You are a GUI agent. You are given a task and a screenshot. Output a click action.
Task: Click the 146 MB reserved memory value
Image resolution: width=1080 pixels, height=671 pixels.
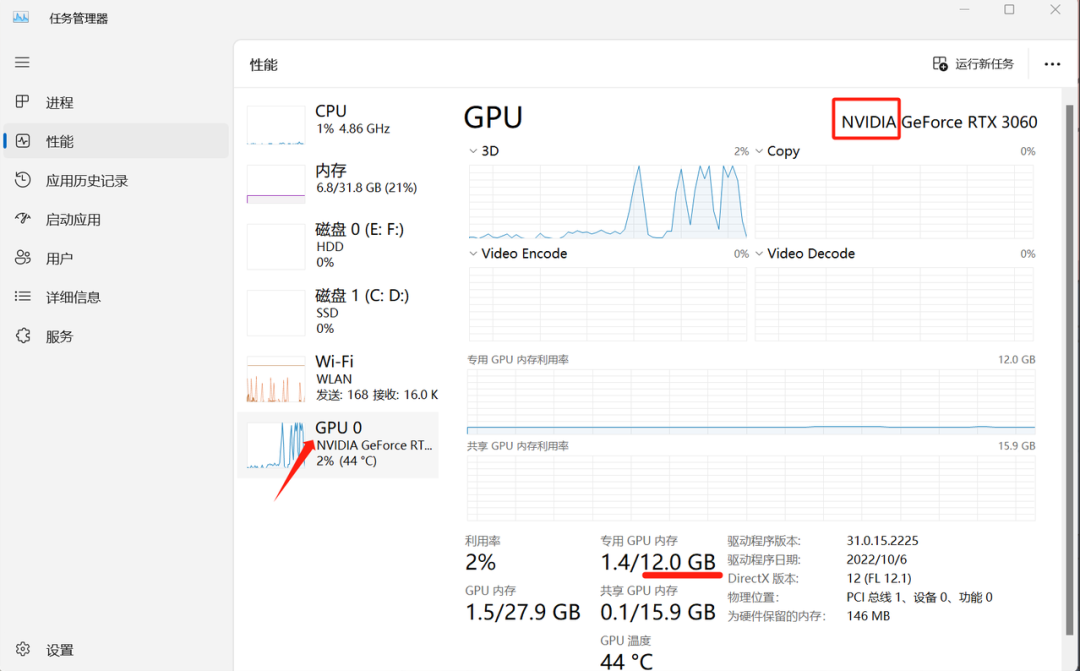point(868,616)
